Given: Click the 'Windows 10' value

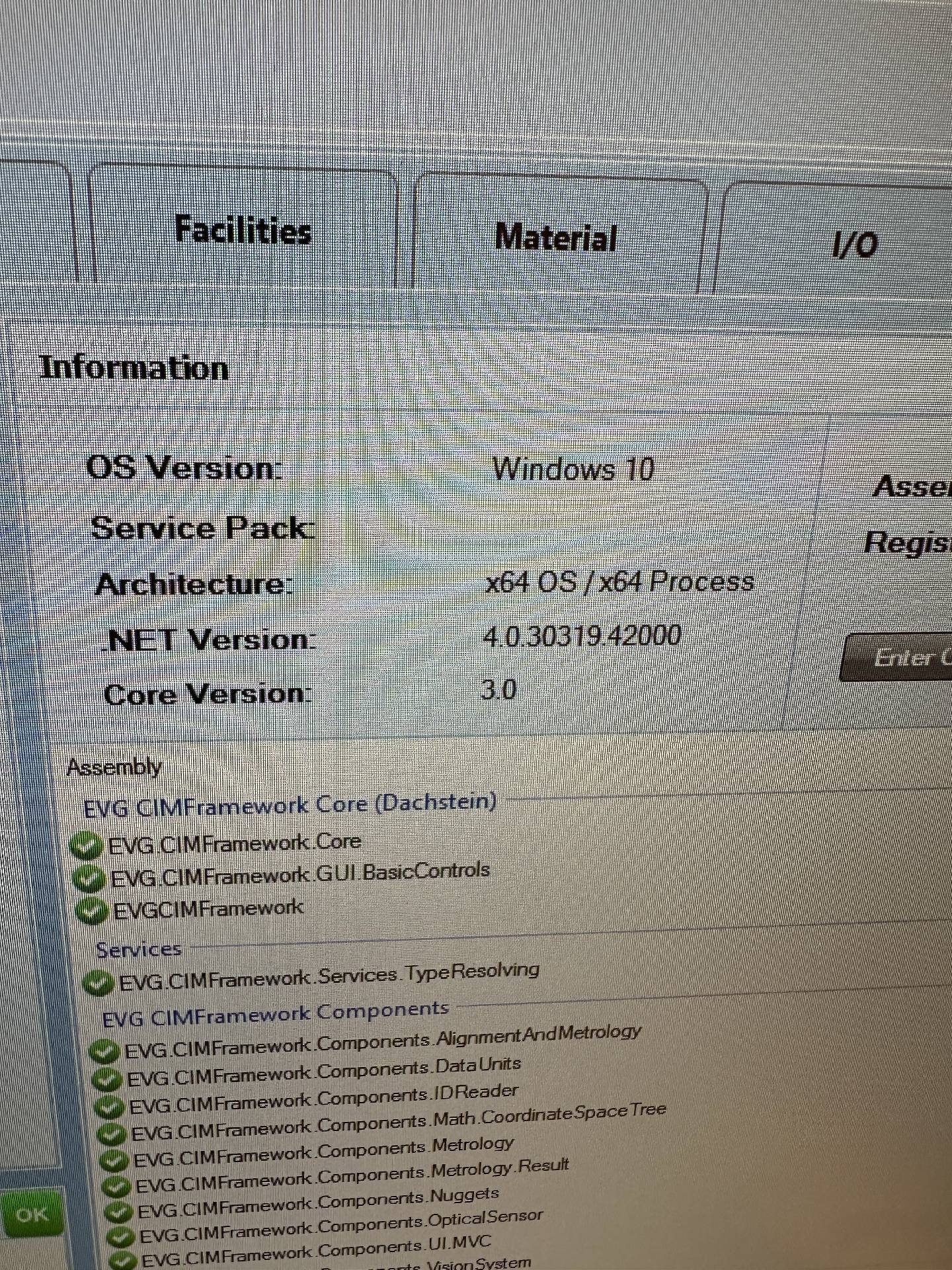Looking at the screenshot, I should 573,469.
